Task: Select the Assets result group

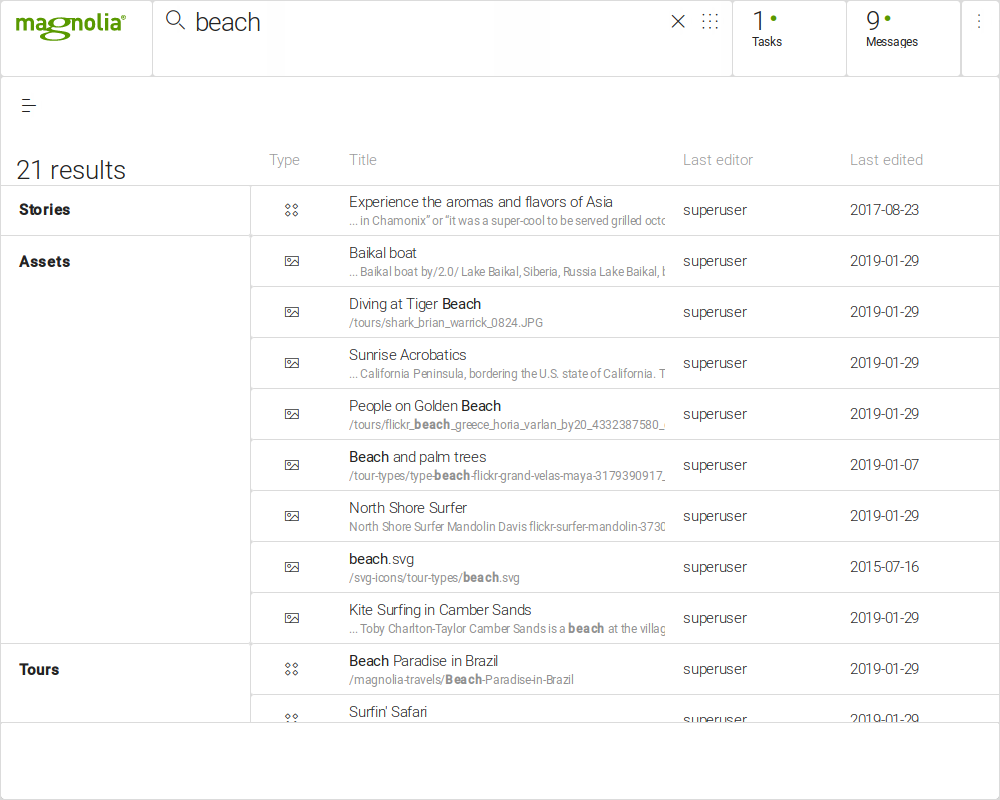Action: (x=45, y=262)
